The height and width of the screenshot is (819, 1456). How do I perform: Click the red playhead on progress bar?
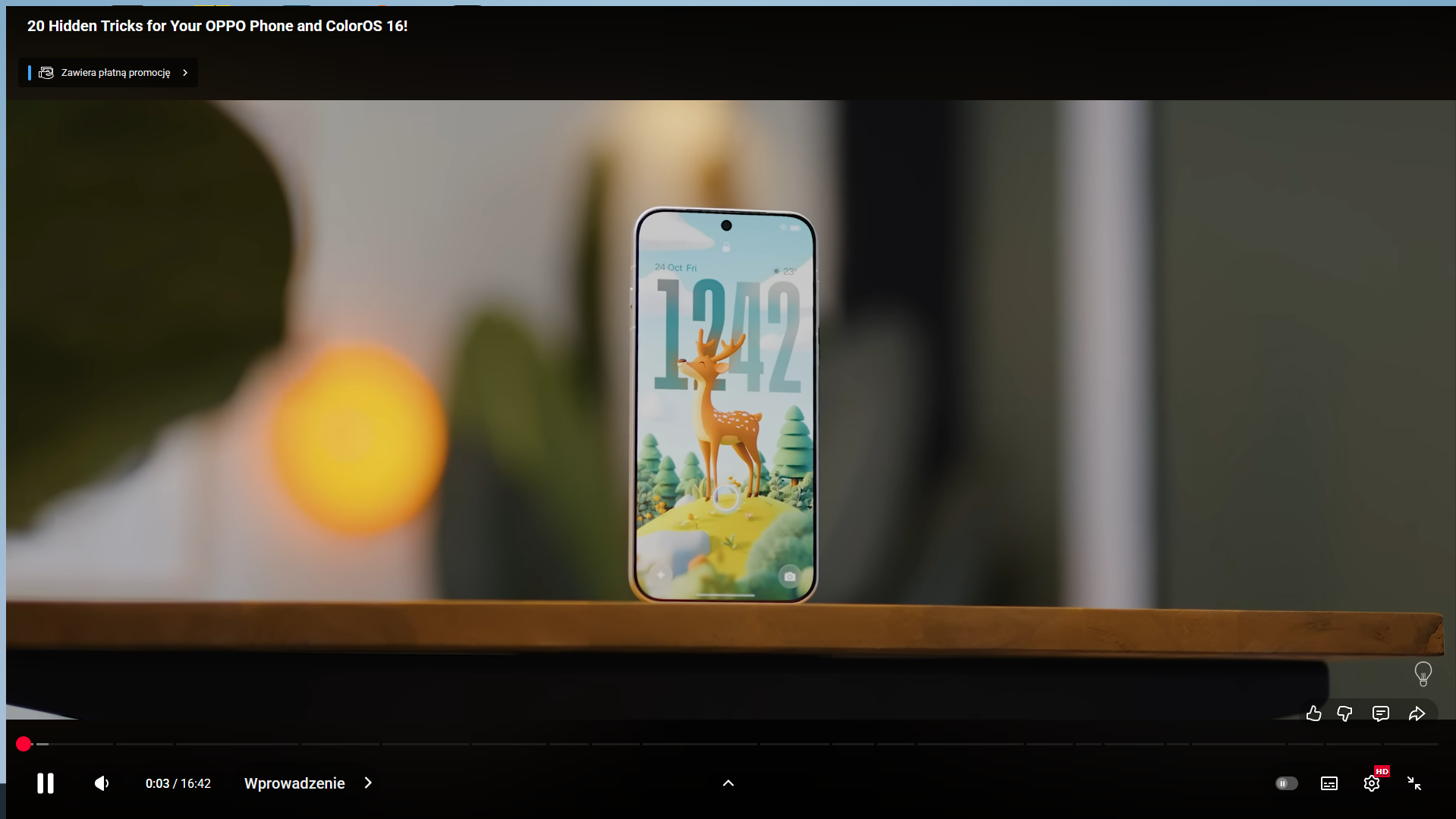pyautogui.click(x=24, y=744)
